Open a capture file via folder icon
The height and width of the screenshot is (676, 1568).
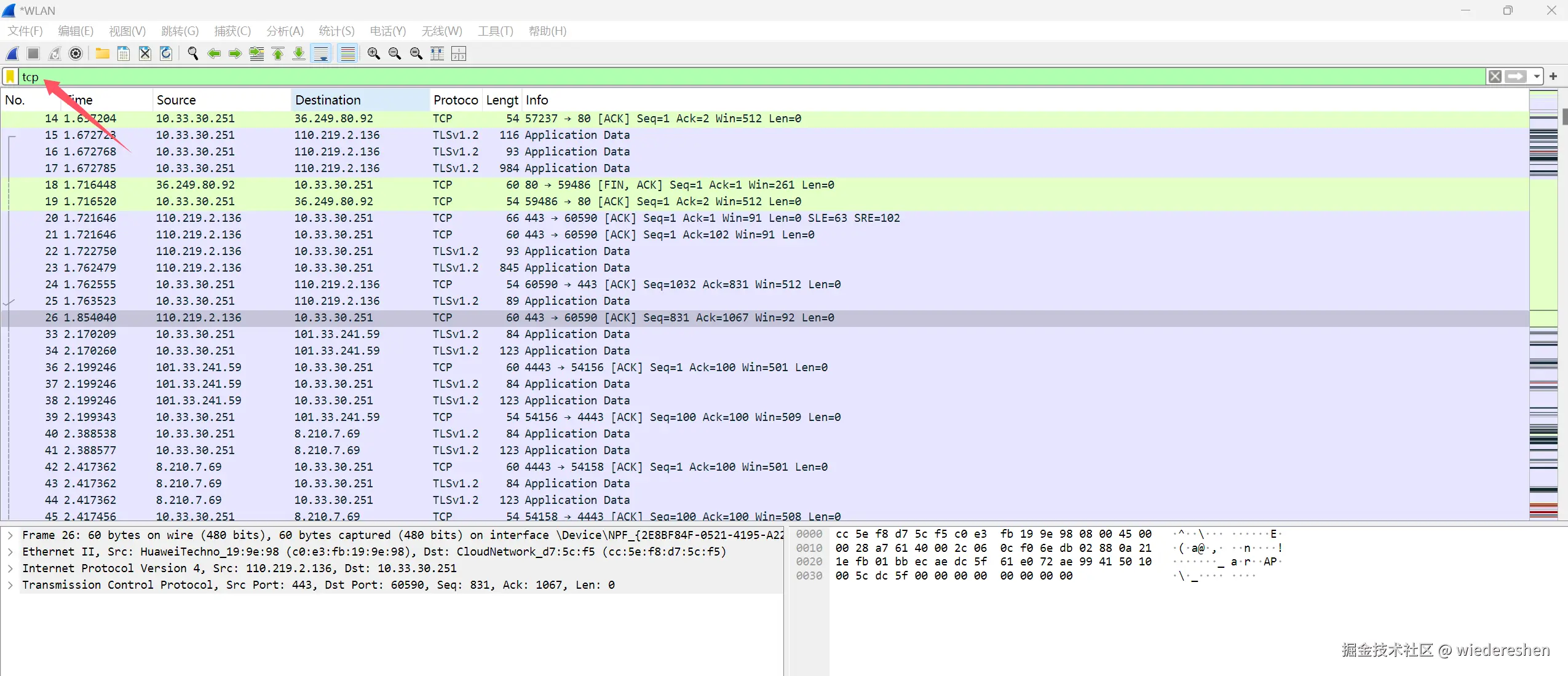coord(102,54)
